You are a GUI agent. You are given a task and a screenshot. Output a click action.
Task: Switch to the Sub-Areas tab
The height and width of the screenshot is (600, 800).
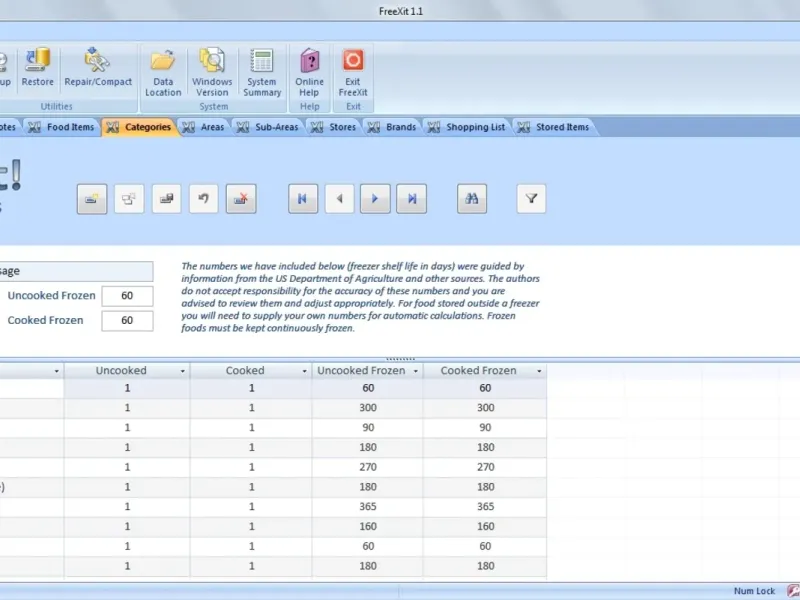[x=268, y=127]
